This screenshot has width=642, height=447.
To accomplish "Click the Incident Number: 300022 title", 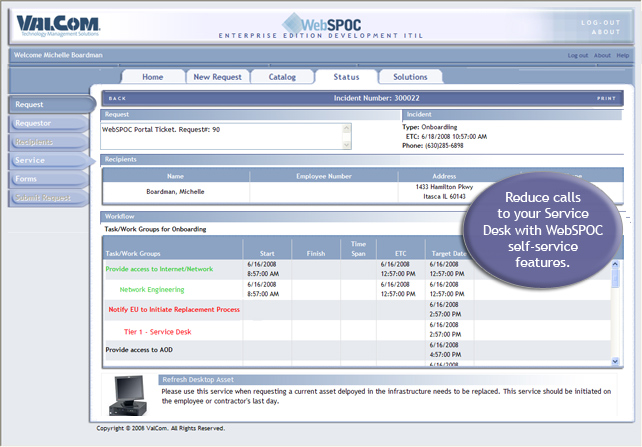I will tap(376, 98).
